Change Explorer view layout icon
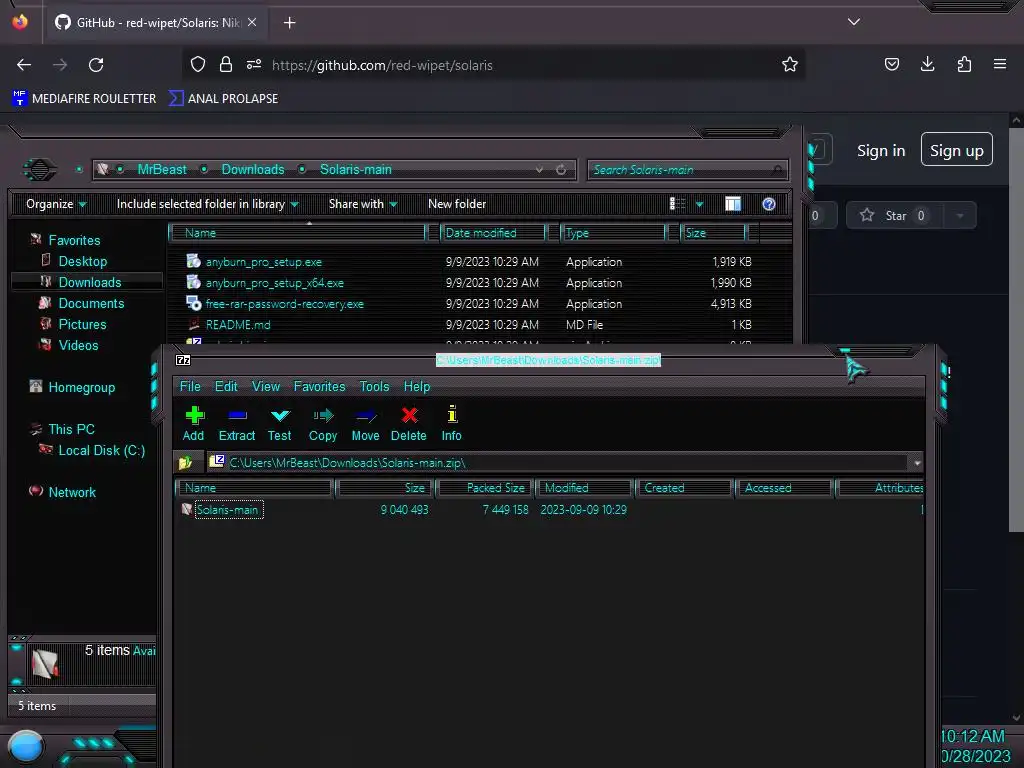 click(x=677, y=204)
